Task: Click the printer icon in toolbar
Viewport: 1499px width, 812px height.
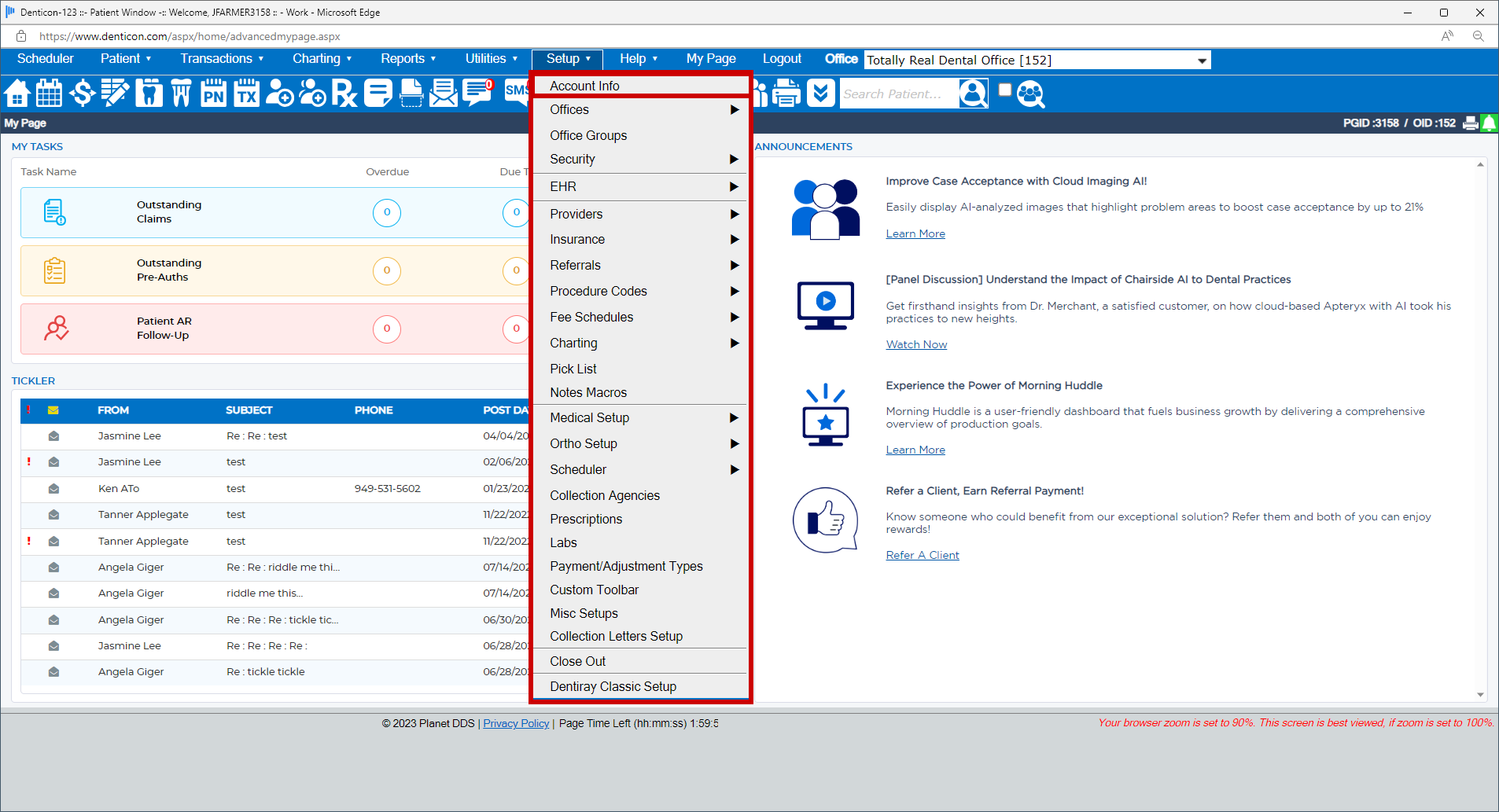Action: point(786,94)
